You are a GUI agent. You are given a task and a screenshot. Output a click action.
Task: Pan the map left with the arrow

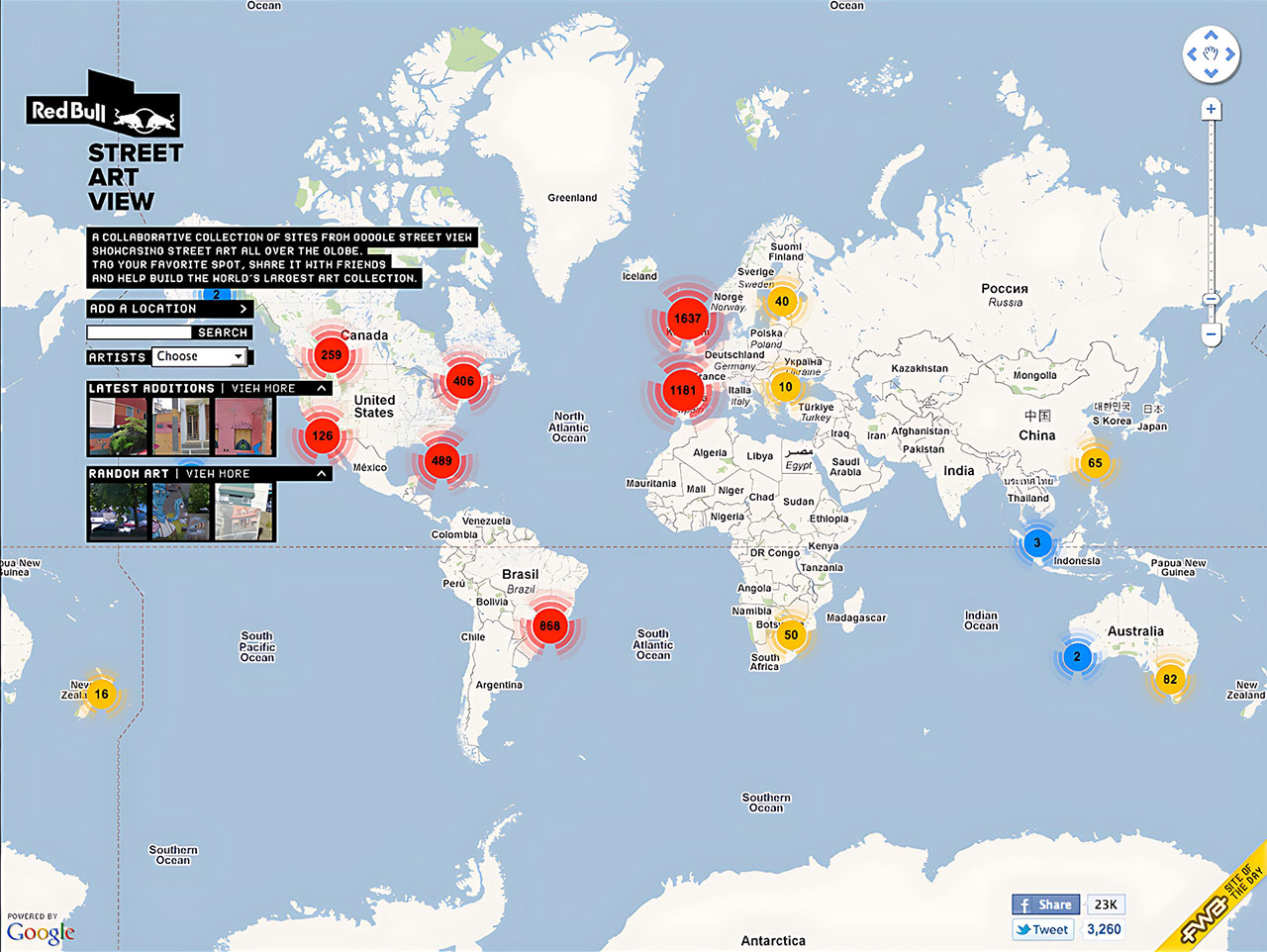pyautogui.click(x=1193, y=54)
